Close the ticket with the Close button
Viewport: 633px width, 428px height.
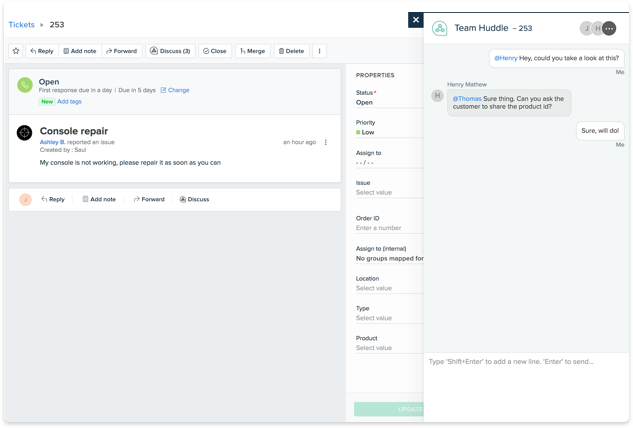[215, 51]
